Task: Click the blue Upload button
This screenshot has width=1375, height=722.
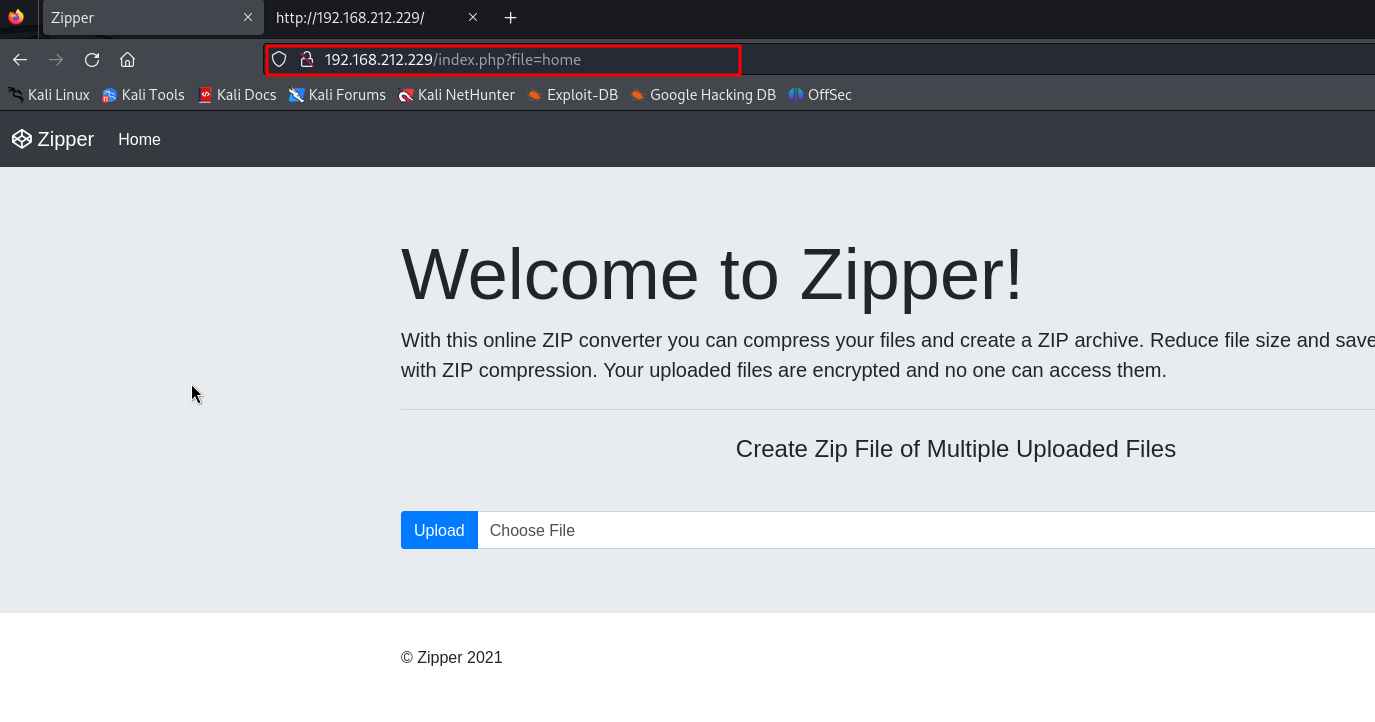Action: point(439,530)
